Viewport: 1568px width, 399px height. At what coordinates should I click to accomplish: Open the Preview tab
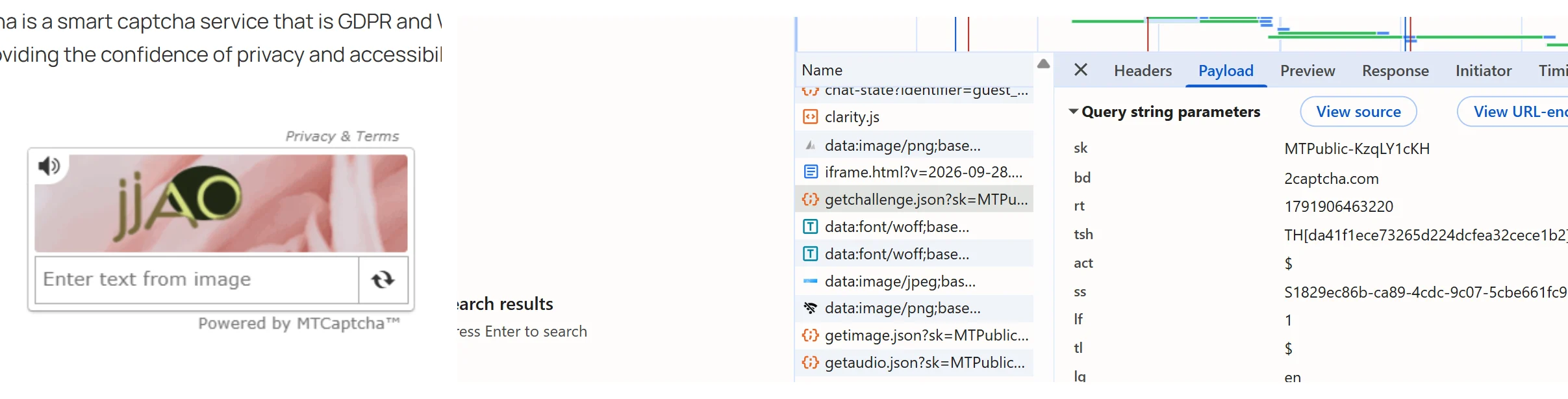1308,71
